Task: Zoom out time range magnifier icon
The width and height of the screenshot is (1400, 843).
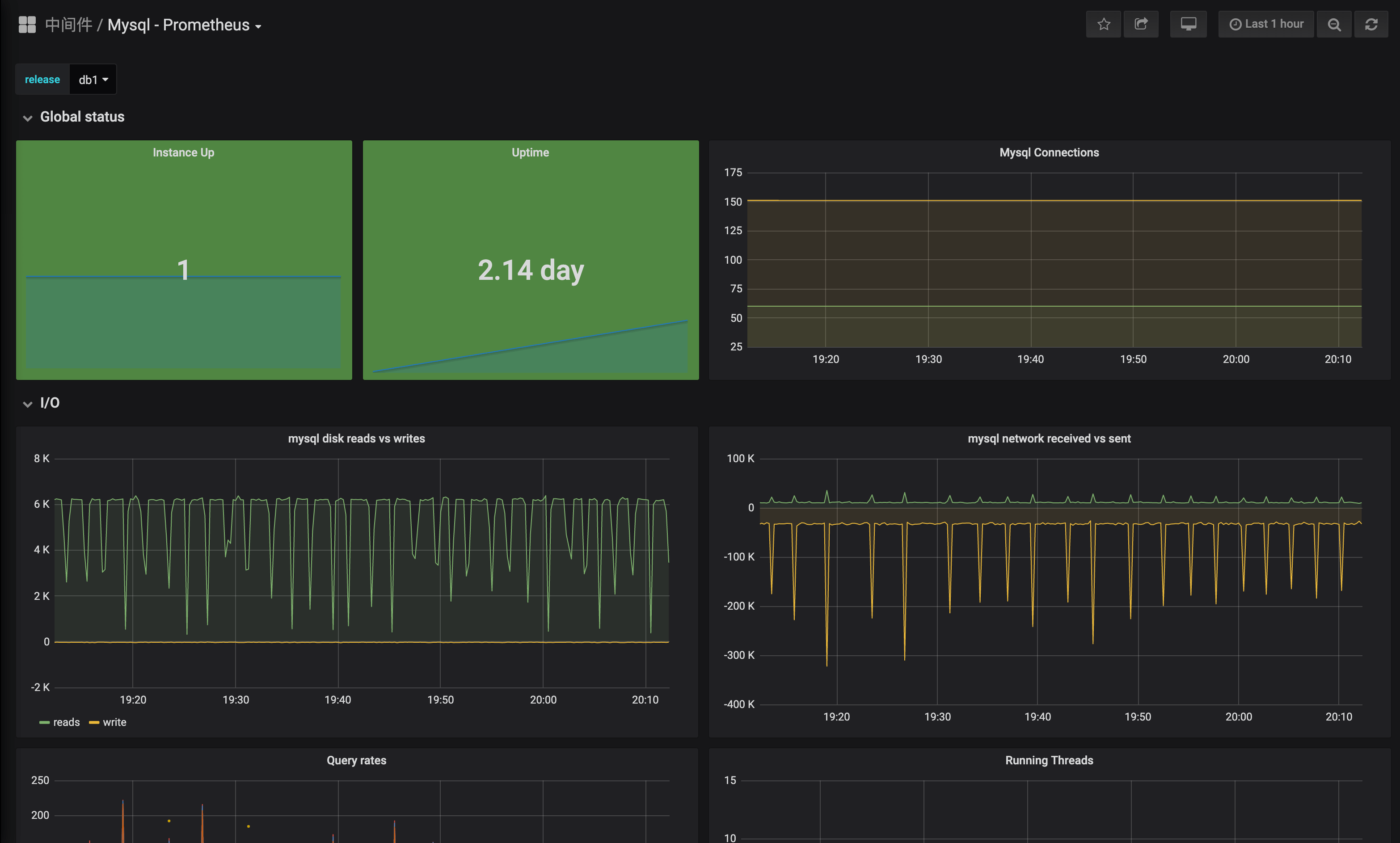Action: pyautogui.click(x=1333, y=25)
